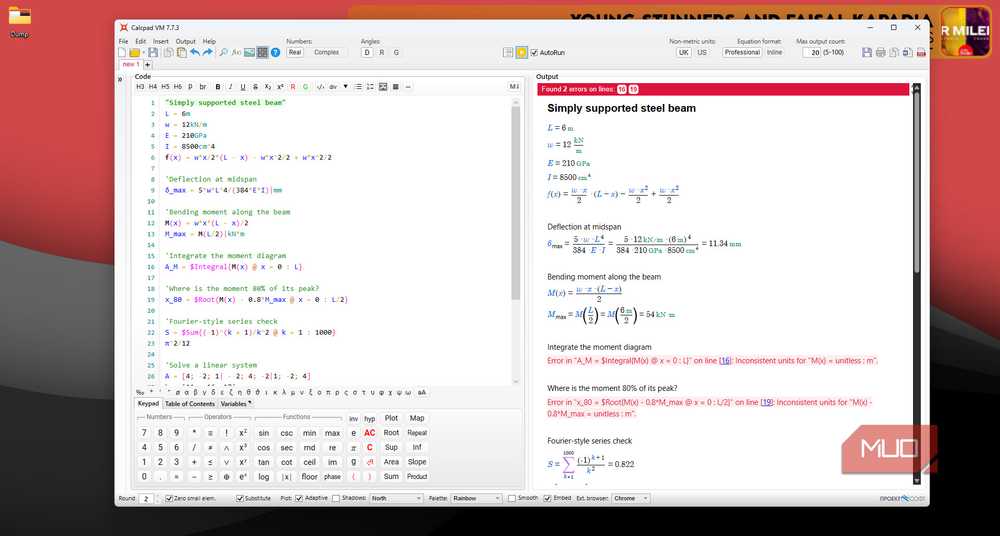Click the sin function keypad button
The height and width of the screenshot is (536, 1000).
coord(263,433)
